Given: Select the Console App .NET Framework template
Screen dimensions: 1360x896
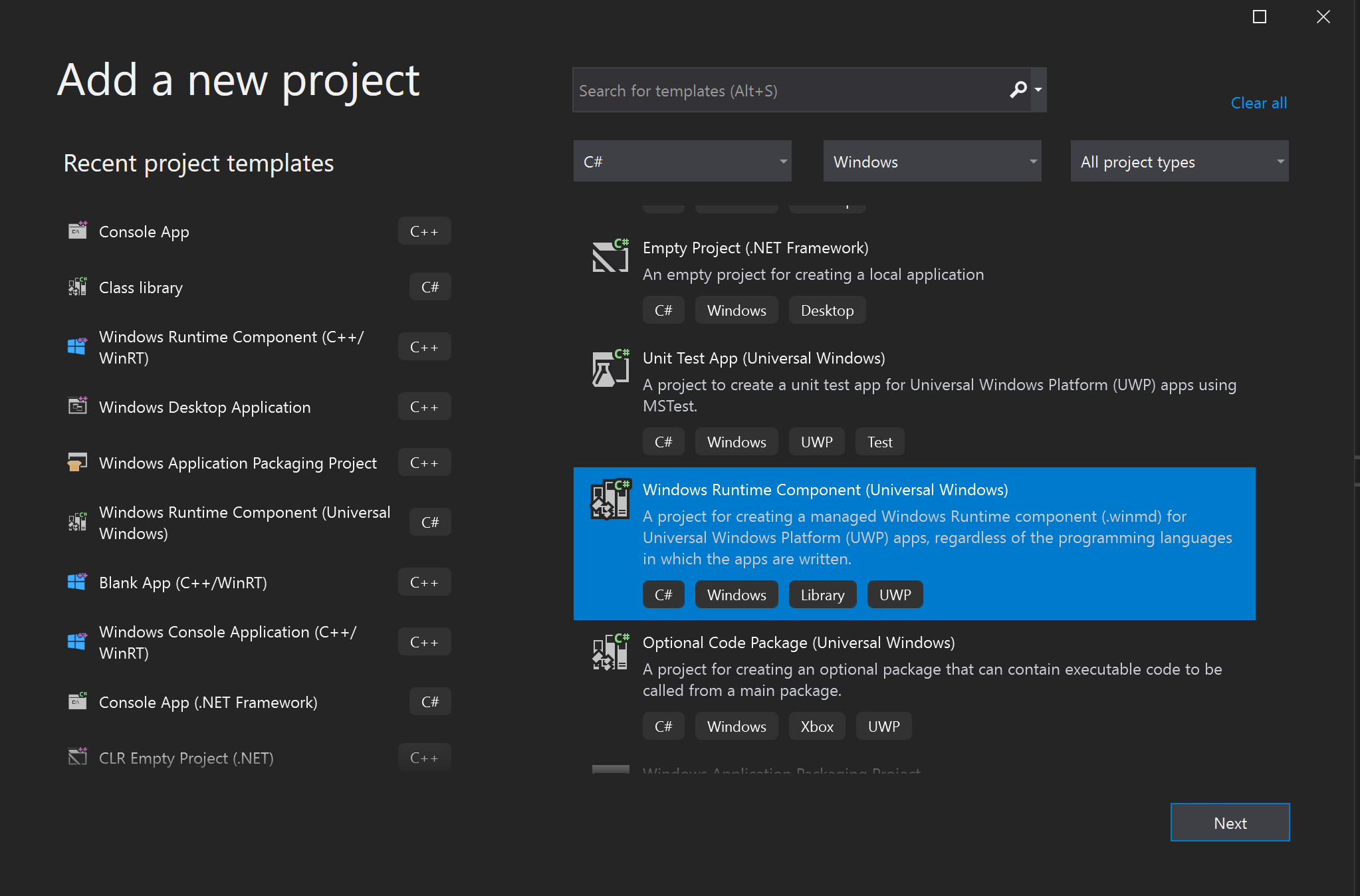Looking at the screenshot, I should point(207,702).
